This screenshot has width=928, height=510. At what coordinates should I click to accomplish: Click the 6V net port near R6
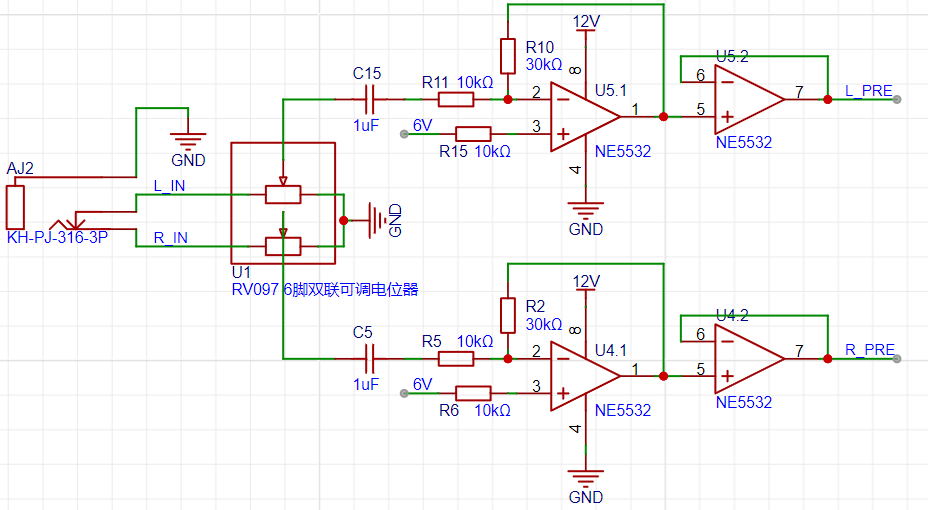(x=404, y=393)
